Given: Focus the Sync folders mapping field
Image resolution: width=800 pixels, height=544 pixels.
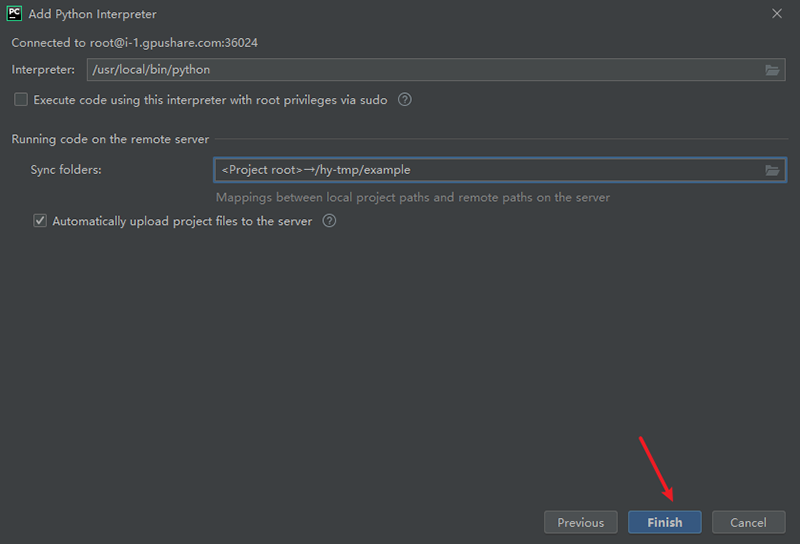Looking at the screenshot, I should pos(499,170).
